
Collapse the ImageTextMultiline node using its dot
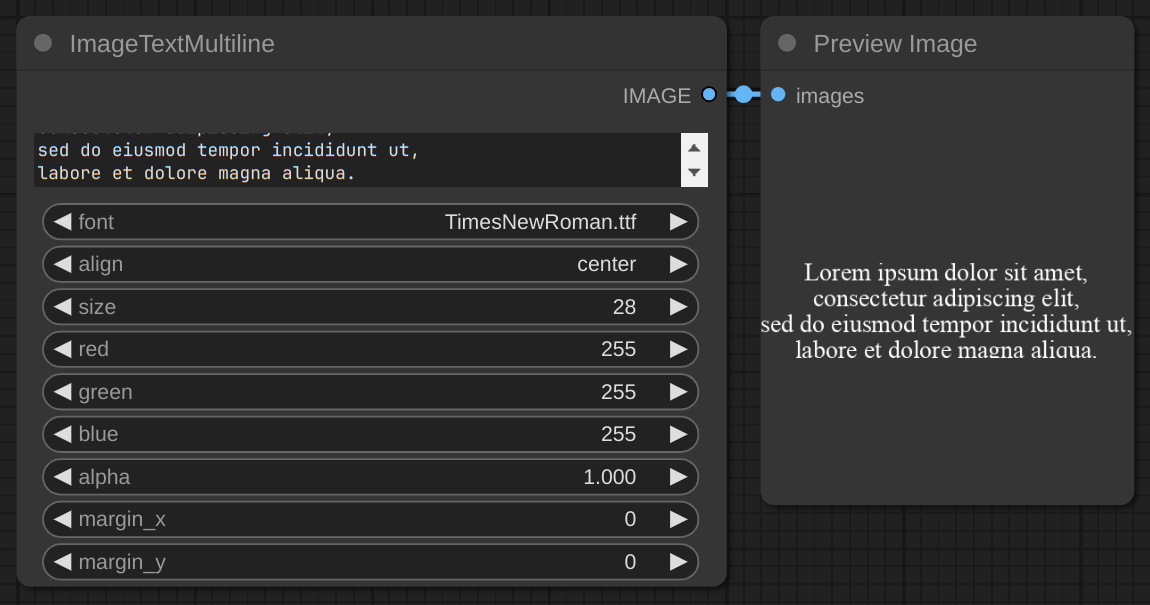43,43
